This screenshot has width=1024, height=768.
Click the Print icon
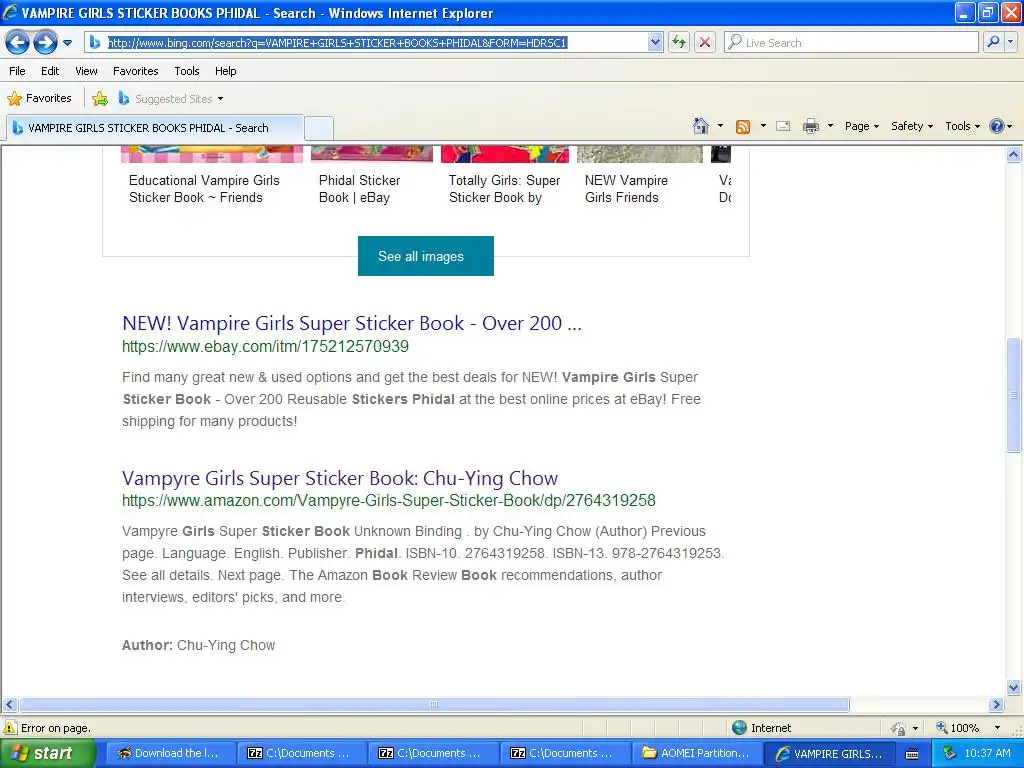tap(810, 126)
